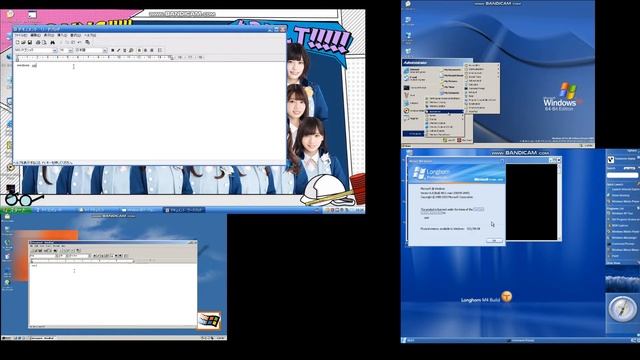Click inside the Japanese WordPad document area
The height and width of the screenshot is (360, 640).
pyautogui.click(x=149, y=110)
